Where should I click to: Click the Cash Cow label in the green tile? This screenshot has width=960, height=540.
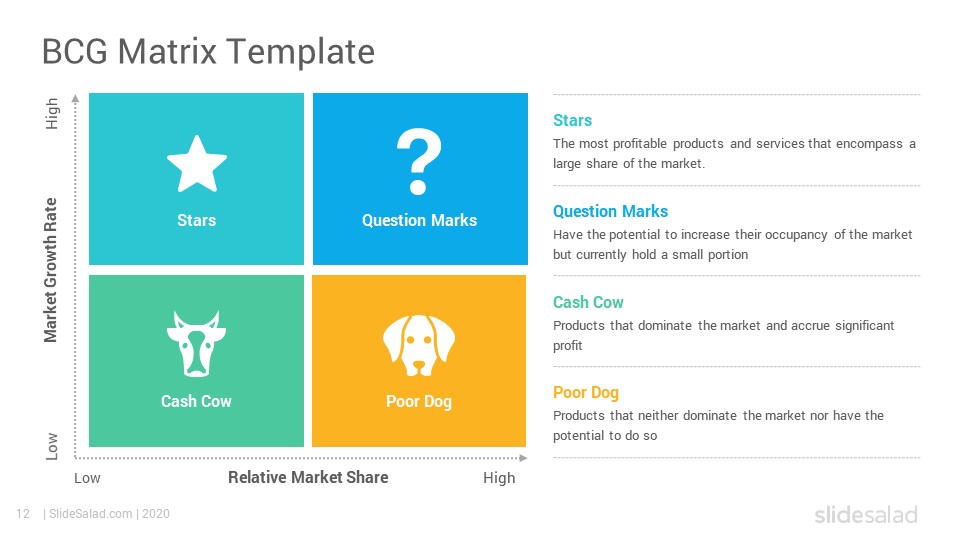[196, 401]
